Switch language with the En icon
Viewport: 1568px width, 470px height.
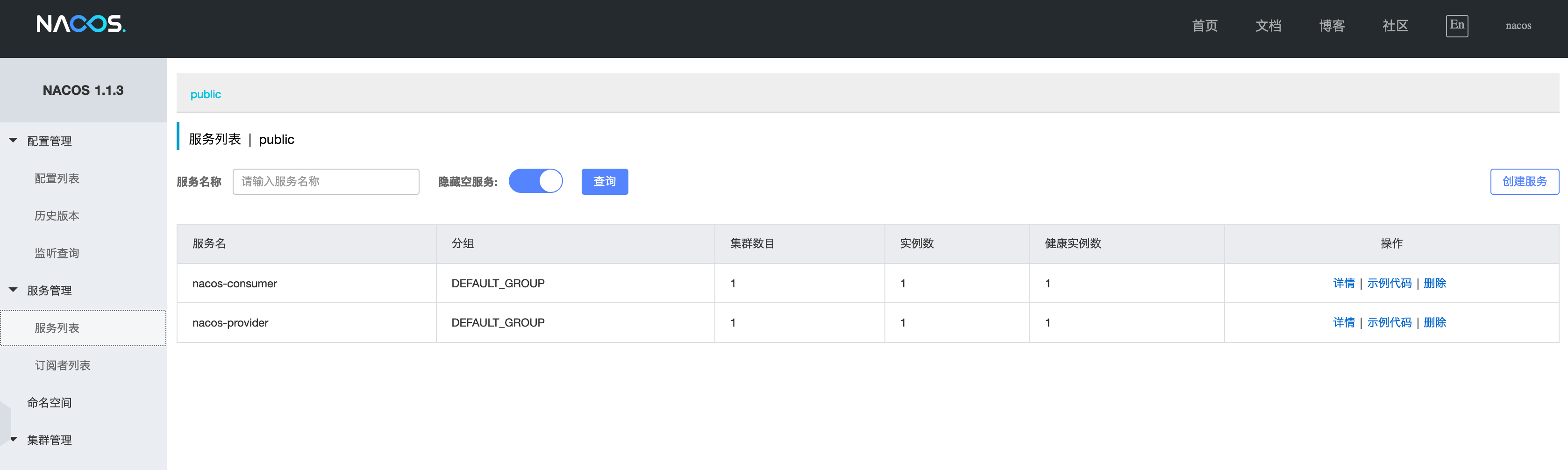(1456, 26)
